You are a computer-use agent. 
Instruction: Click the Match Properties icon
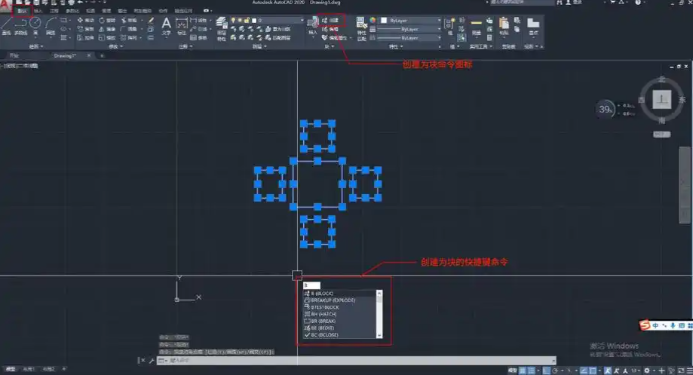[x=361, y=28]
